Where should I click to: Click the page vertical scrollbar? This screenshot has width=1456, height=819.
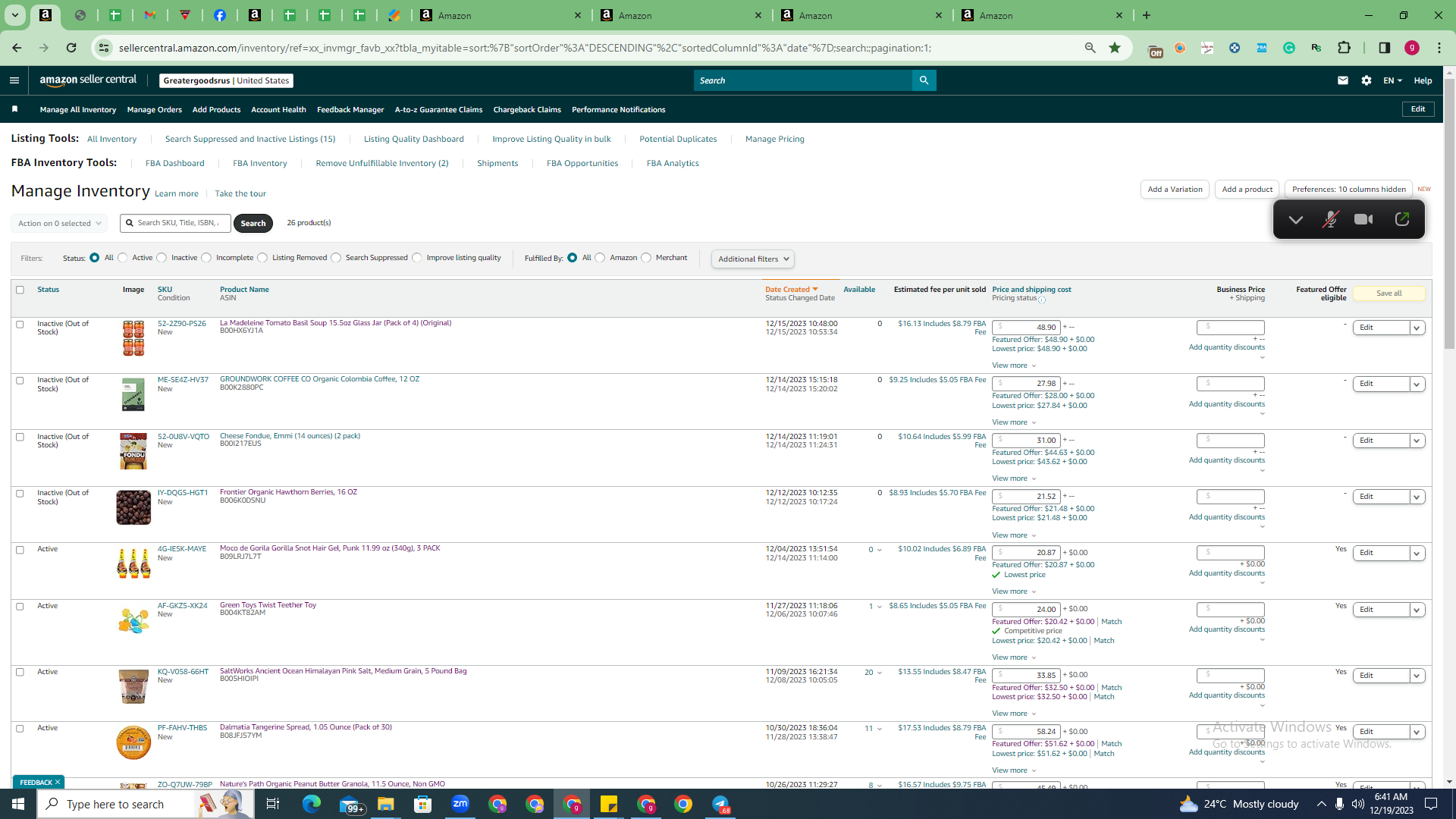point(1449,212)
